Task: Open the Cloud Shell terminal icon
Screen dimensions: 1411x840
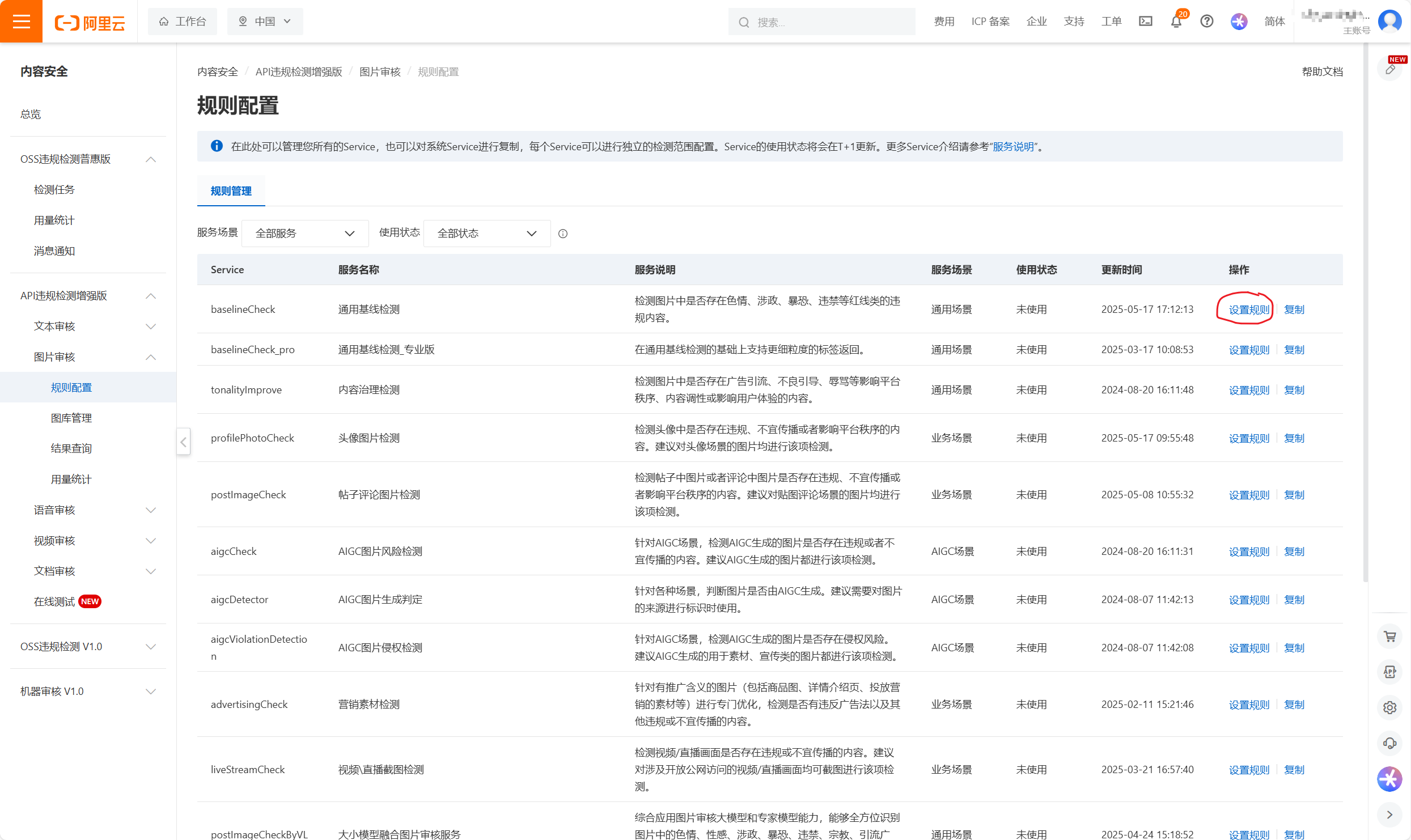Action: click(x=1145, y=22)
